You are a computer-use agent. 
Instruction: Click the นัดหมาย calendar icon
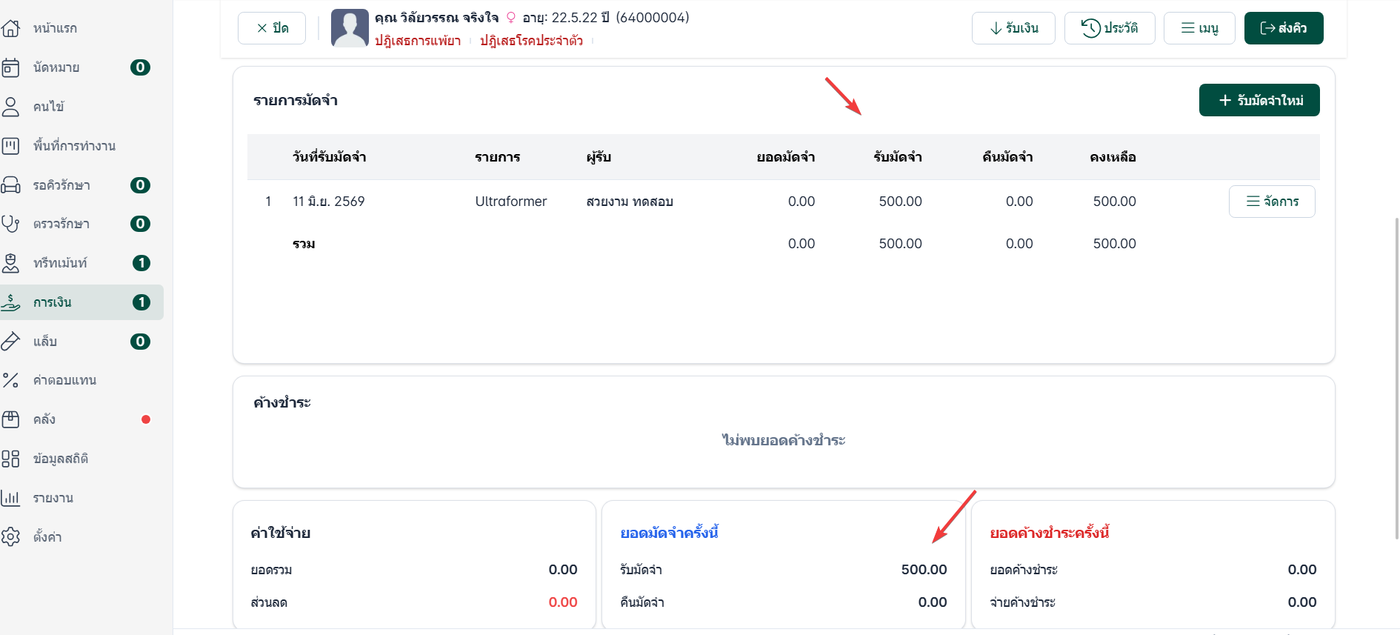pyautogui.click(x=11, y=67)
